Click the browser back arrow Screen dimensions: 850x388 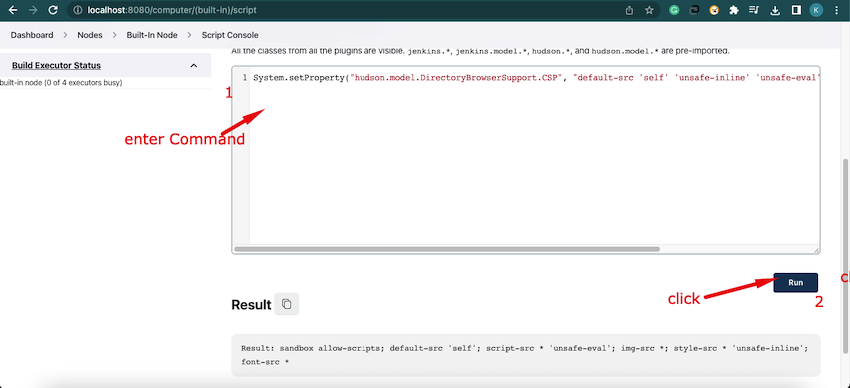pos(13,10)
